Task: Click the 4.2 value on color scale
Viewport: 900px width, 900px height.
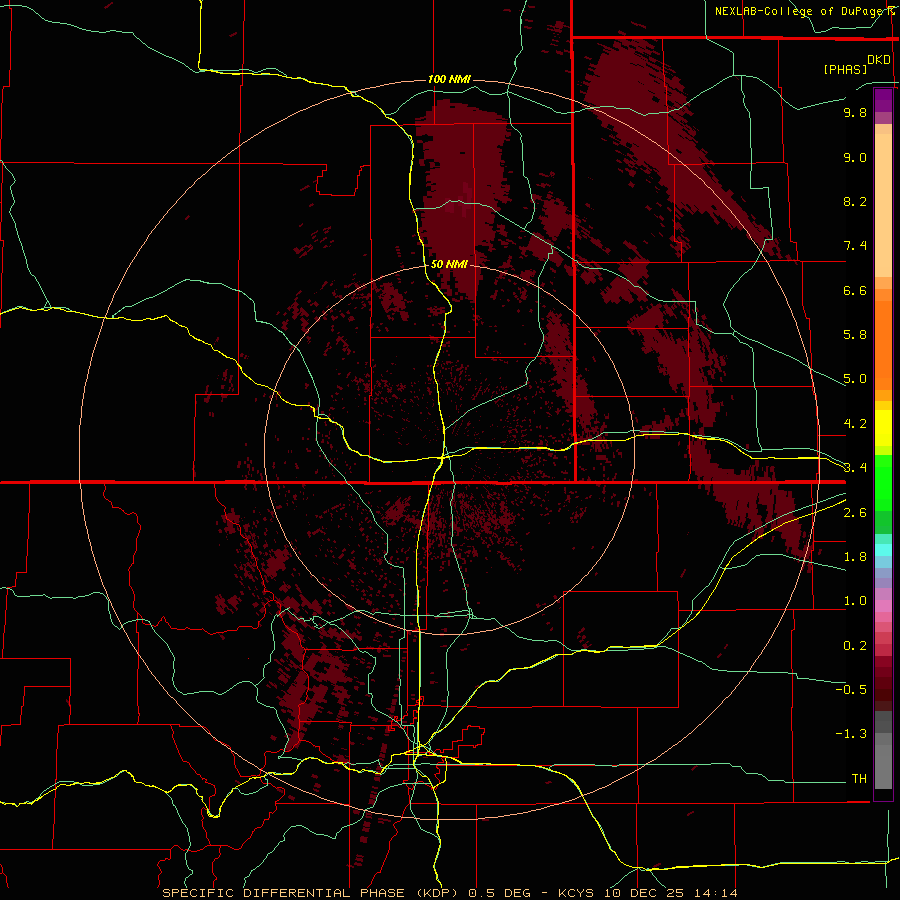Action: [x=855, y=424]
